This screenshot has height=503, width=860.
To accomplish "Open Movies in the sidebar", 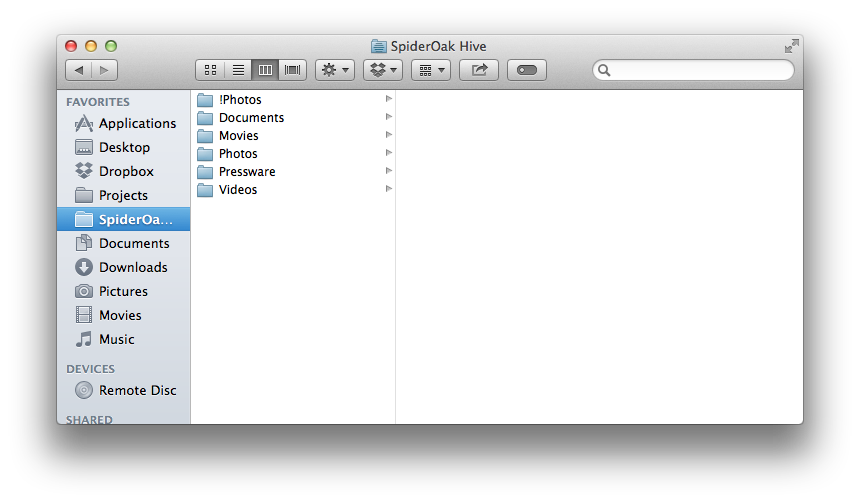I will pos(124,315).
